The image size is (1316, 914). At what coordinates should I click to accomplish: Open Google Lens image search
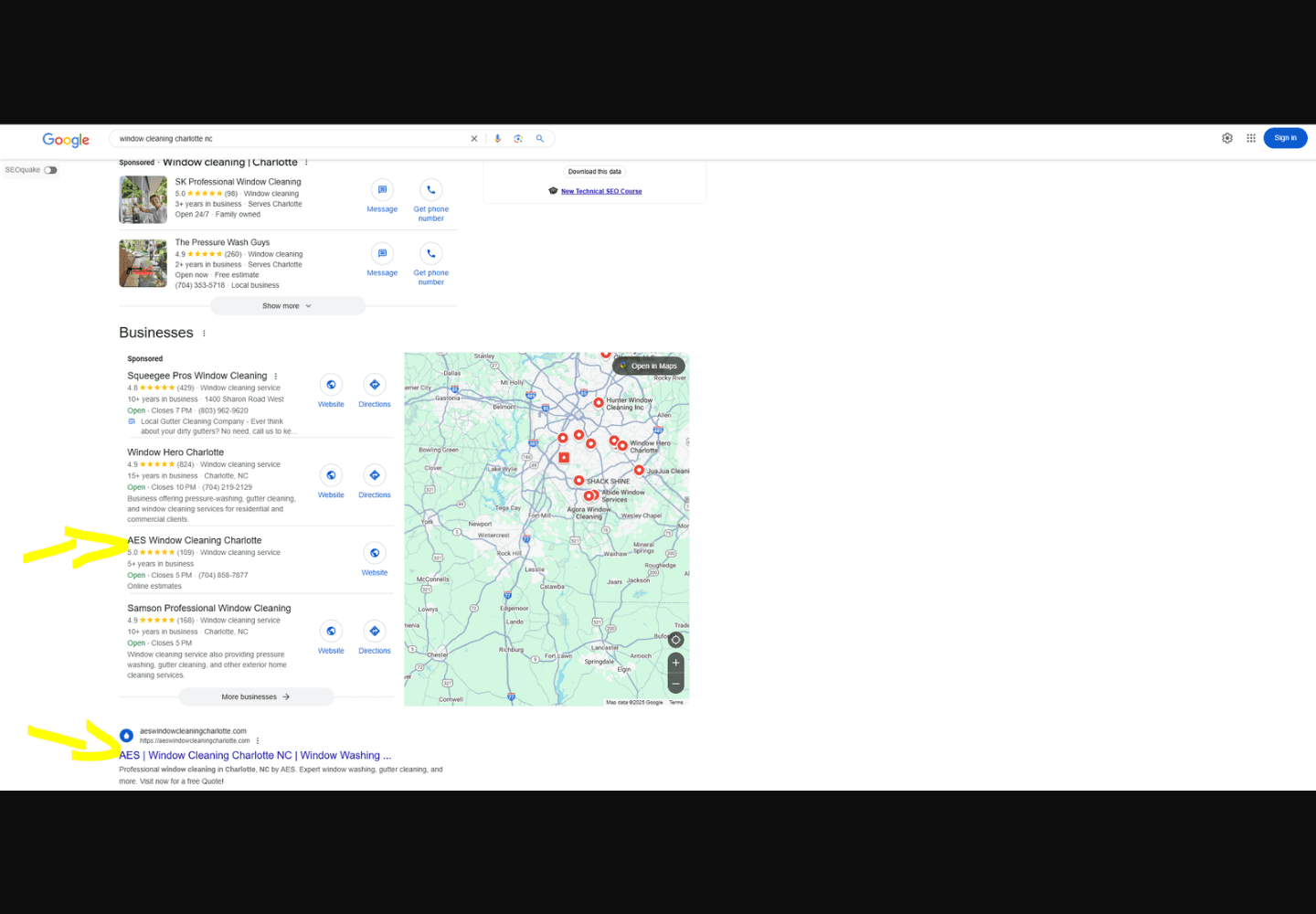pyautogui.click(x=518, y=139)
